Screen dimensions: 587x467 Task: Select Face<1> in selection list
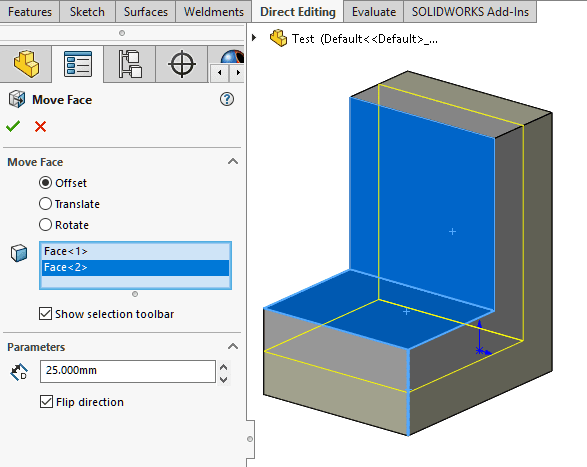[x=135, y=251]
